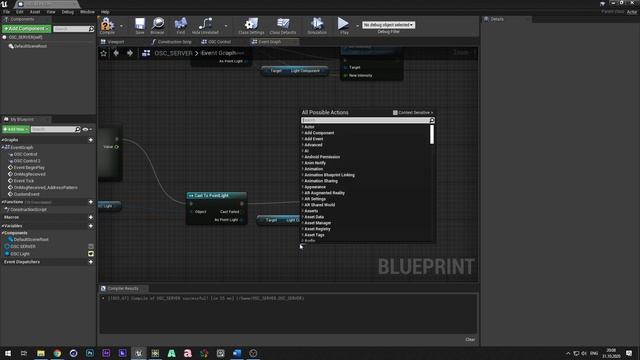Click Cast To PointLight node title
The width and height of the screenshot is (640, 360).
click(x=211, y=196)
